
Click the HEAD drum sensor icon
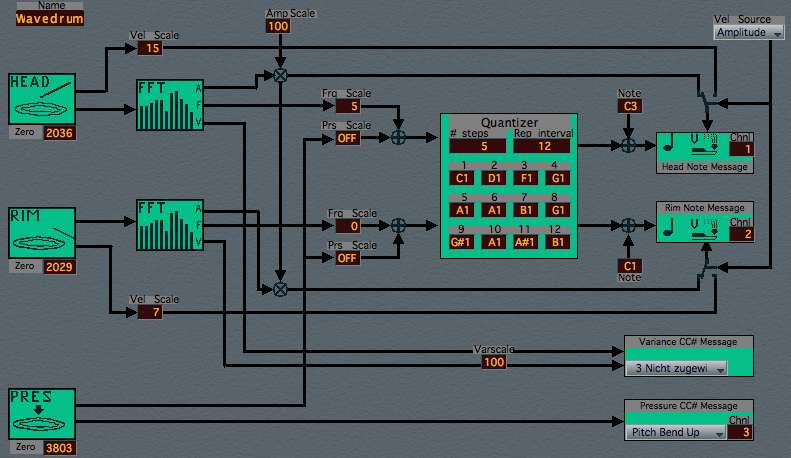[x=42, y=99]
